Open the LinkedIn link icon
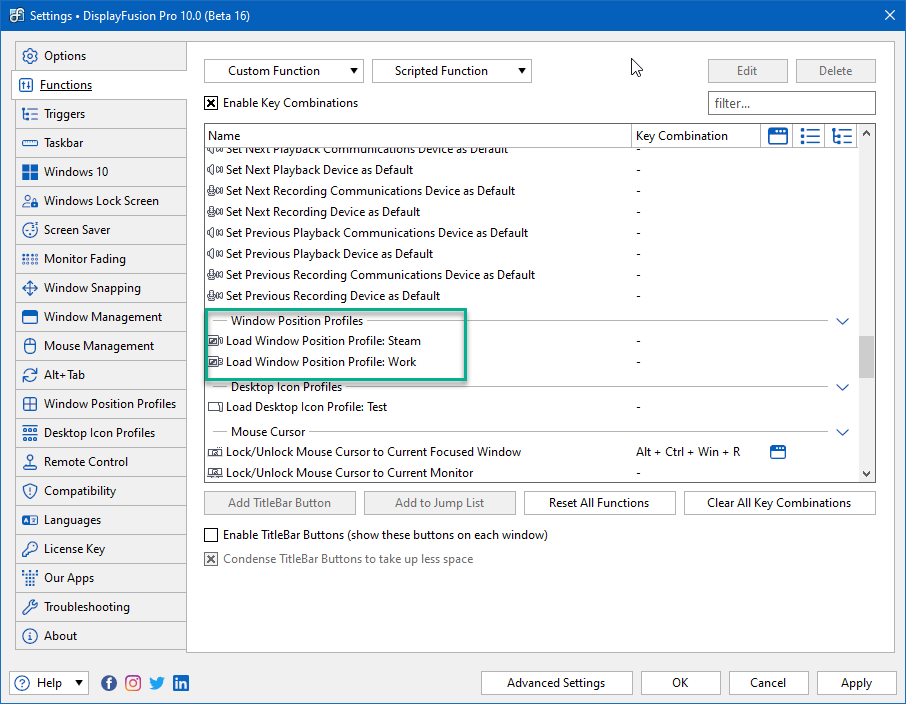Screen dimensions: 906x704 [181, 683]
